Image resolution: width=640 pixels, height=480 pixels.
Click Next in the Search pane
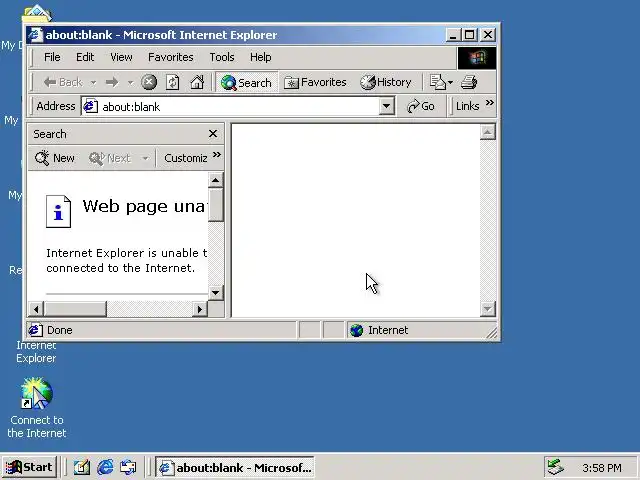tap(110, 158)
